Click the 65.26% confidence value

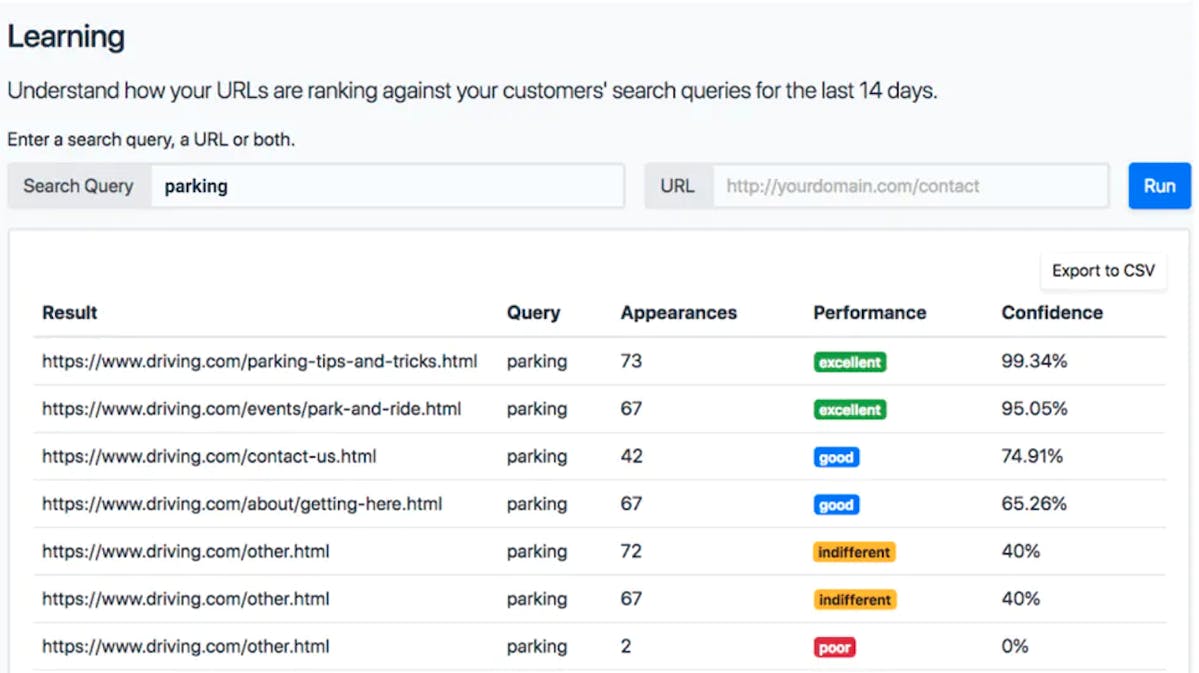[x=1034, y=504]
